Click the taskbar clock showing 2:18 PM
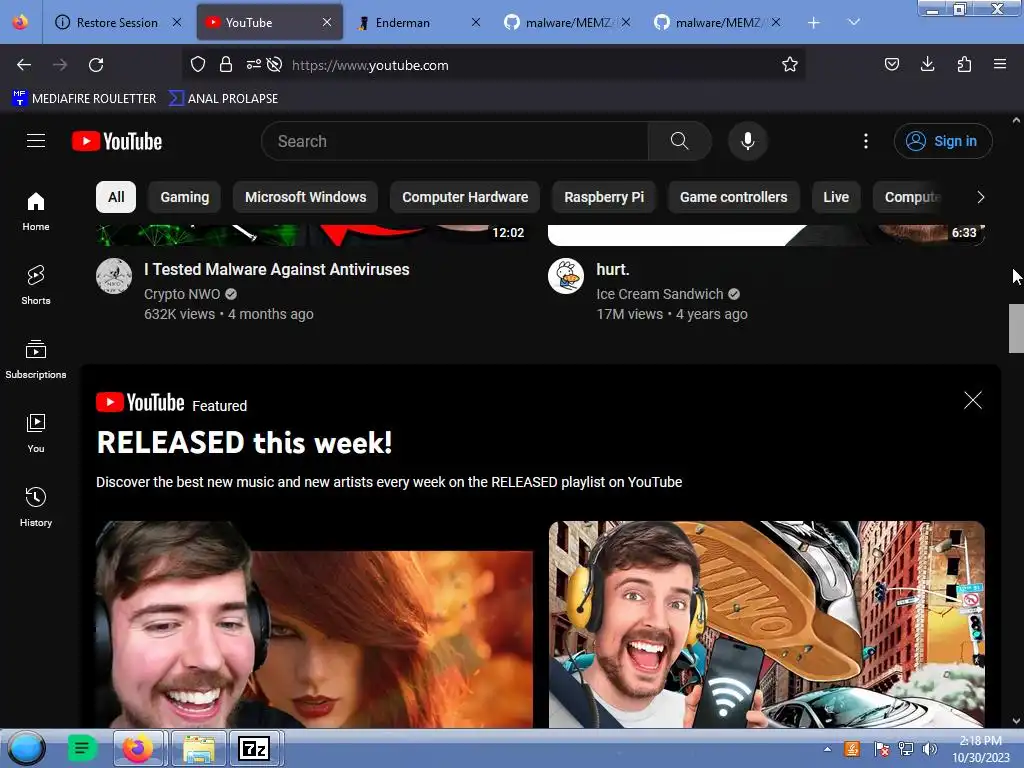This screenshot has width=1024, height=768. click(981, 749)
